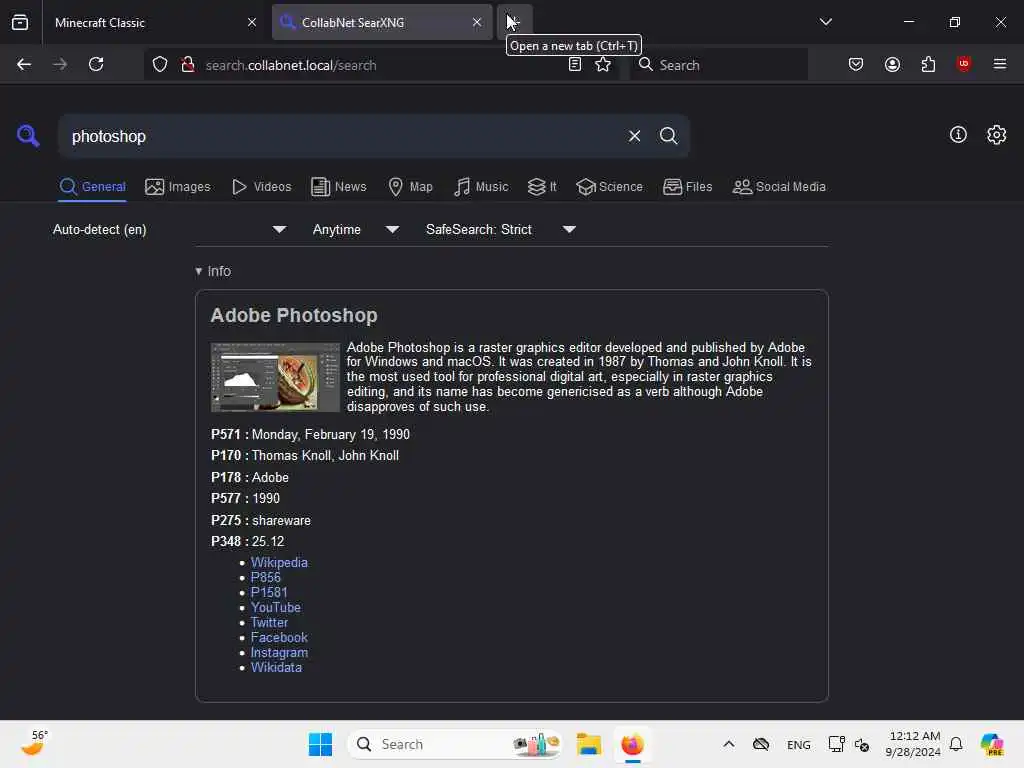1024x768 pixels.
Task: Click Firefox icon in taskbar
Action: tap(632, 744)
